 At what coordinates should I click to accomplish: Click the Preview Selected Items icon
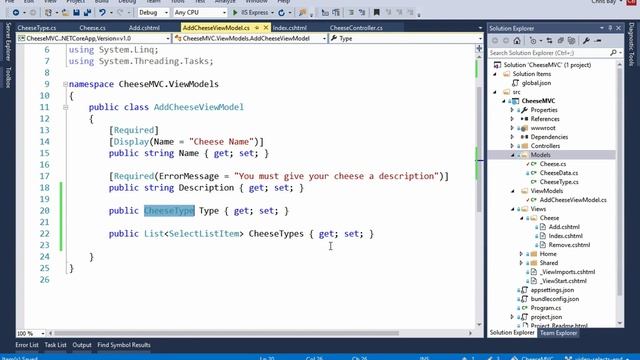point(598,40)
